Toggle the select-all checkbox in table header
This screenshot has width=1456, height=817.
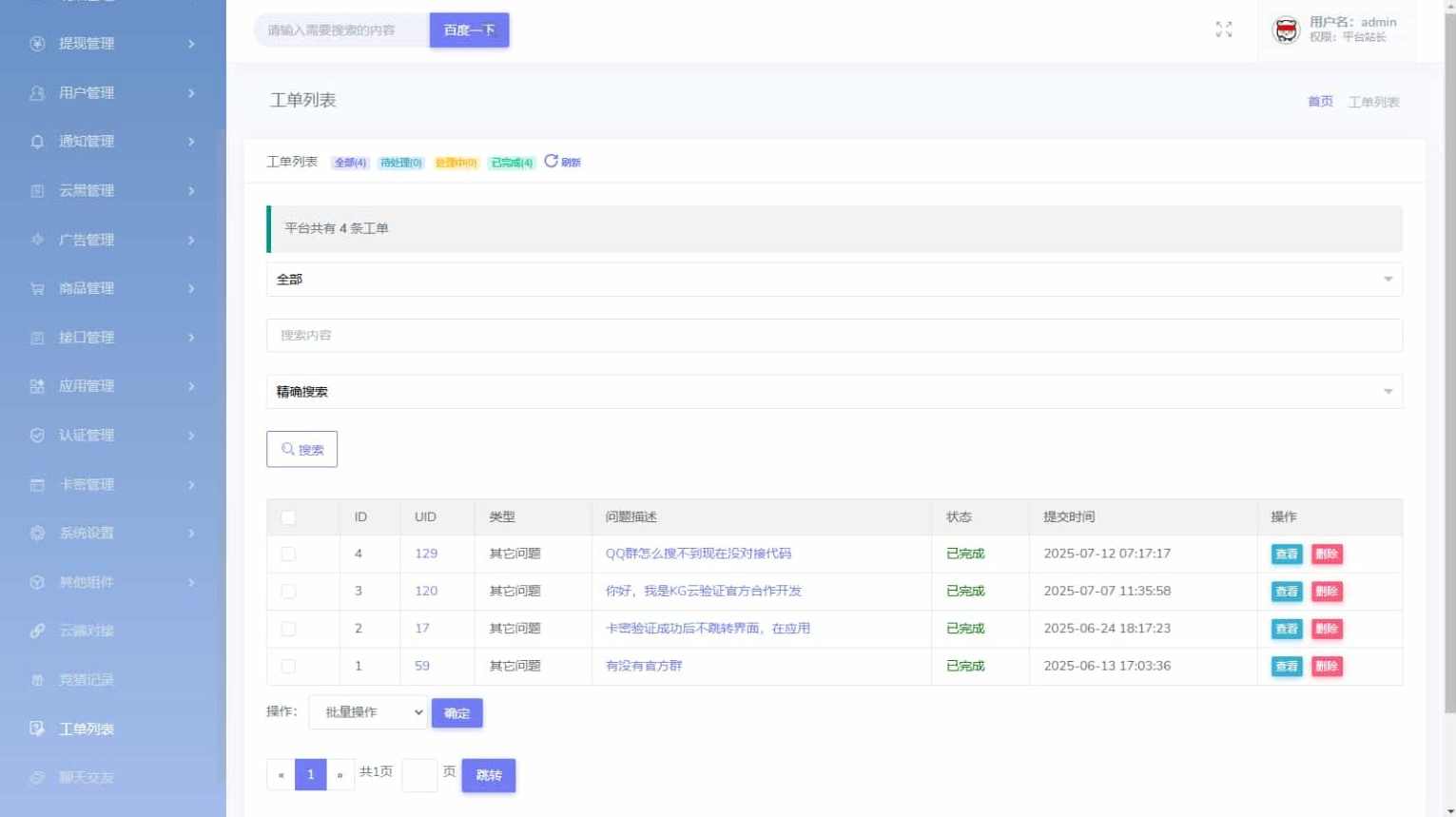pos(288,517)
